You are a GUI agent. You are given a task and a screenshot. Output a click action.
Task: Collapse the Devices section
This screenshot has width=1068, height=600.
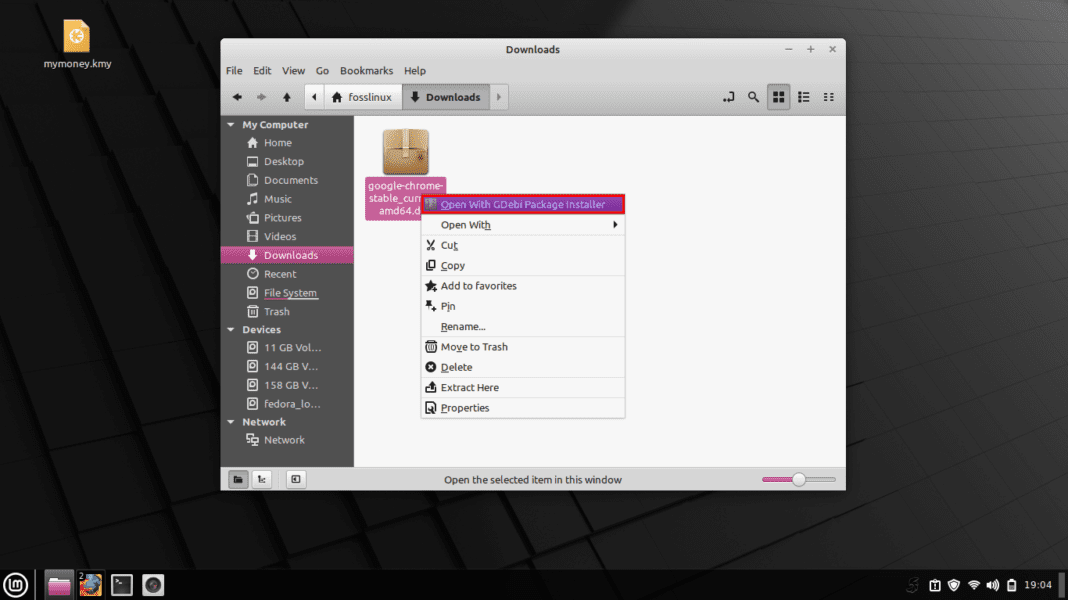point(231,329)
